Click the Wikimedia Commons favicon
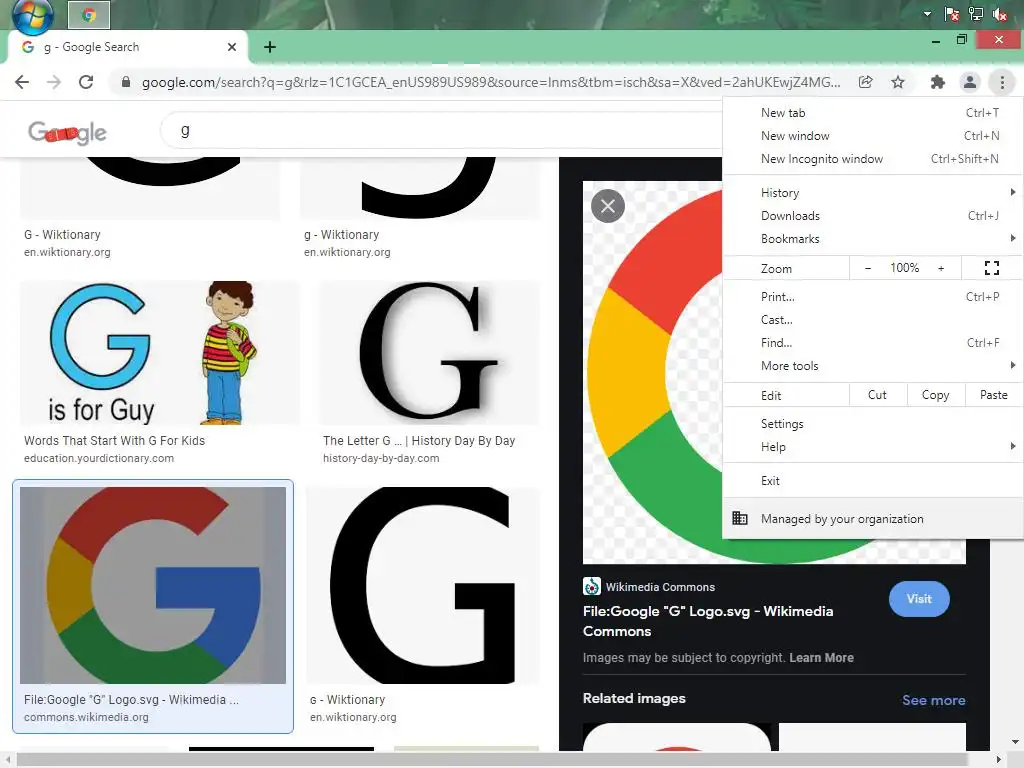This screenshot has height=768, width=1024. pyautogui.click(x=592, y=586)
